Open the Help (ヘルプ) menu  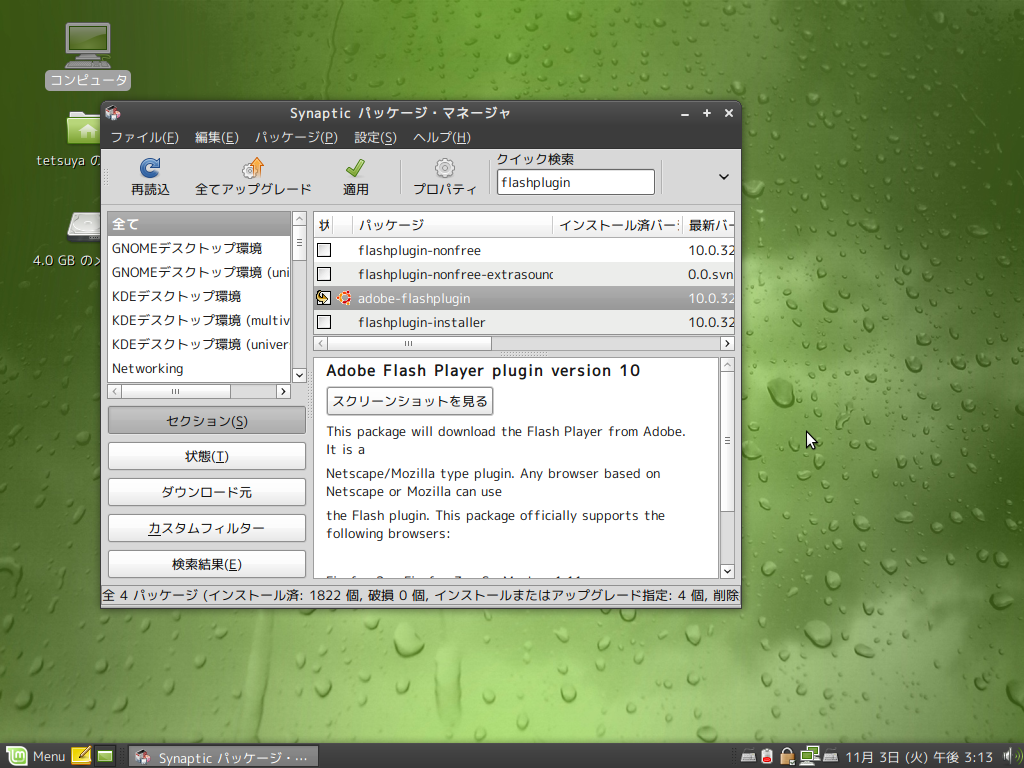tap(441, 137)
